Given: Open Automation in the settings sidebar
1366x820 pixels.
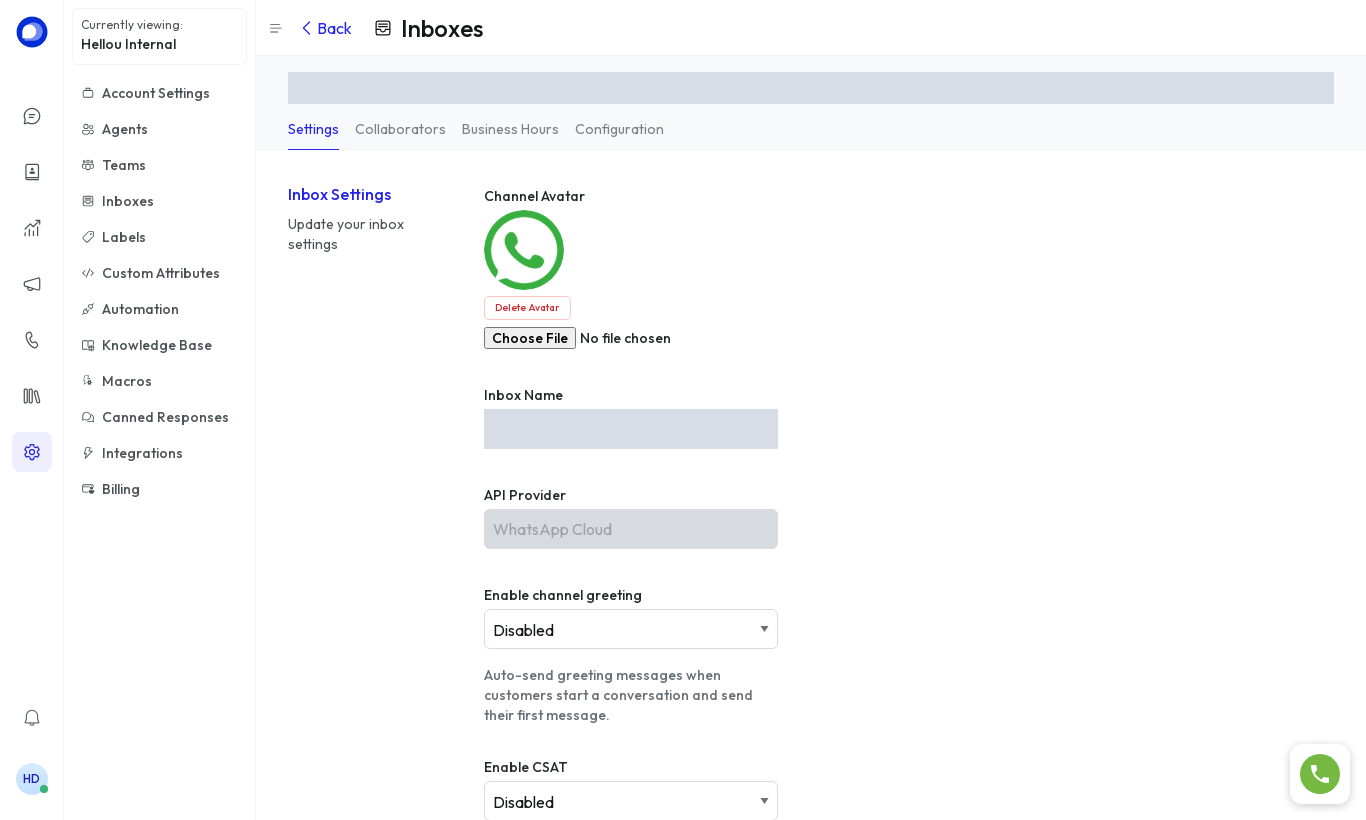Looking at the screenshot, I should 159,309.
